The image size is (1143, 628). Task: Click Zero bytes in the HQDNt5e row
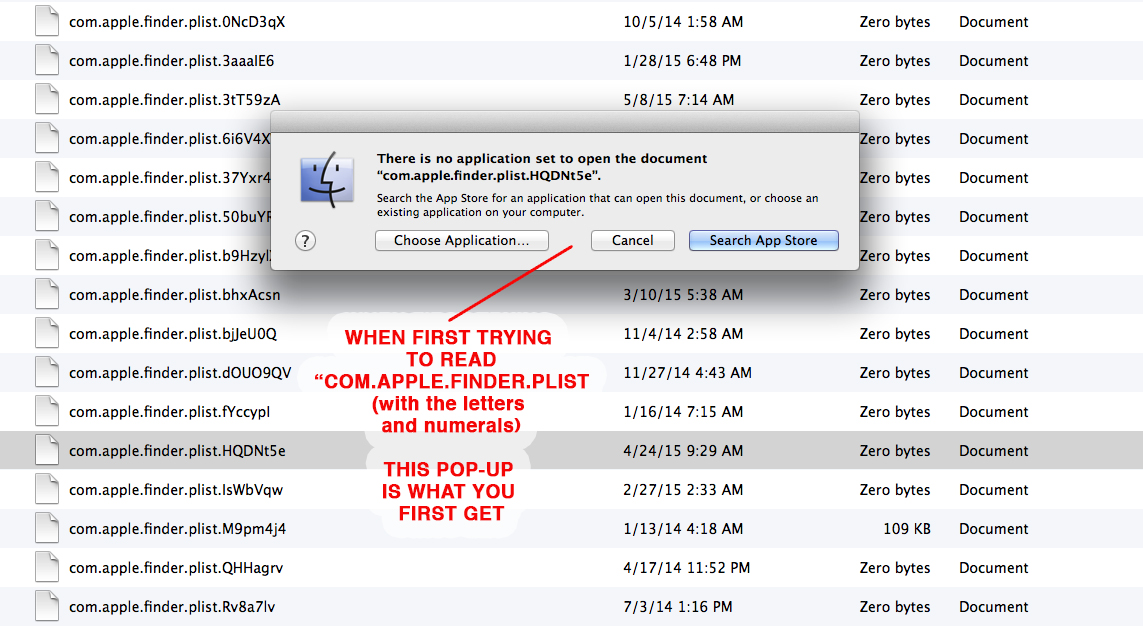click(x=894, y=452)
